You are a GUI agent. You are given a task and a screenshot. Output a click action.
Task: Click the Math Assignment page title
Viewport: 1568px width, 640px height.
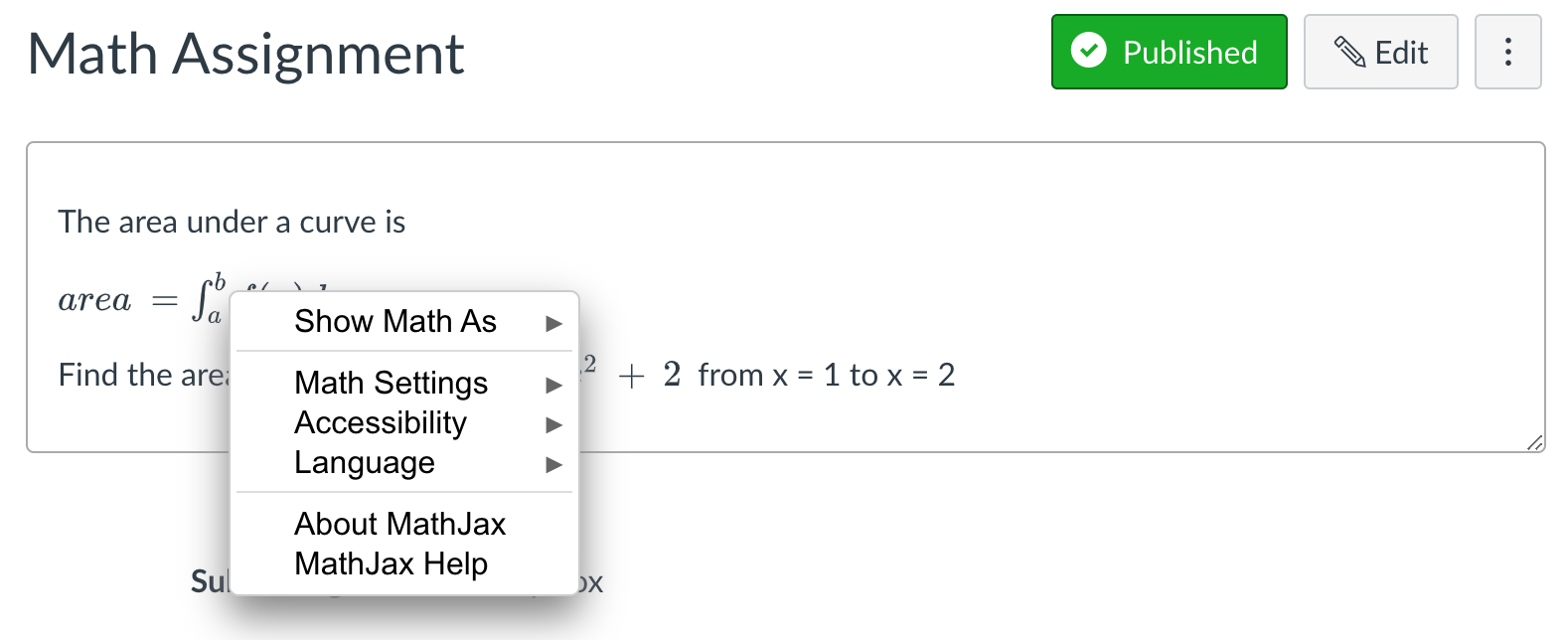point(245,54)
